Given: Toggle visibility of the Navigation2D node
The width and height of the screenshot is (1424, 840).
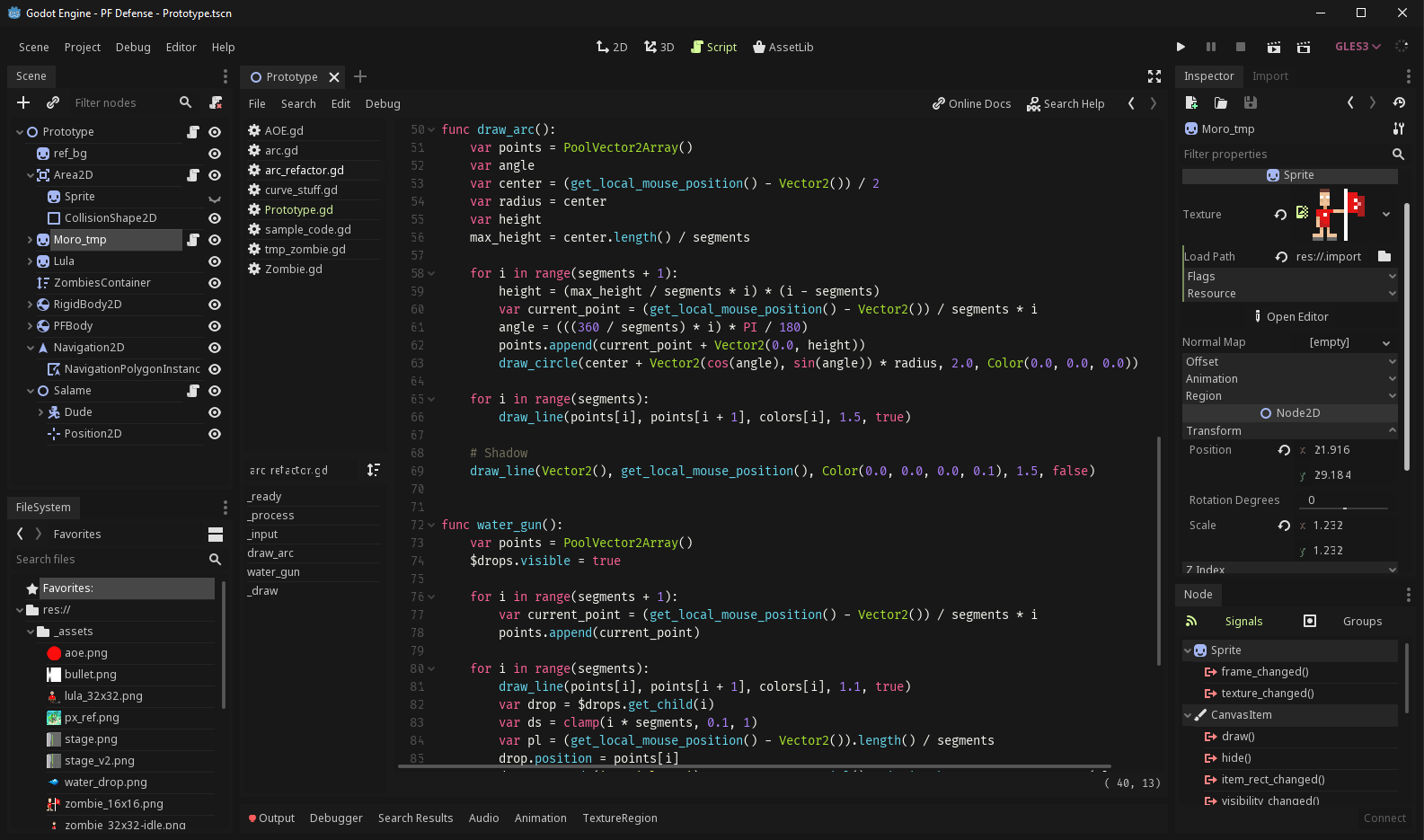Looking at the screenshot, I should 215,348.
